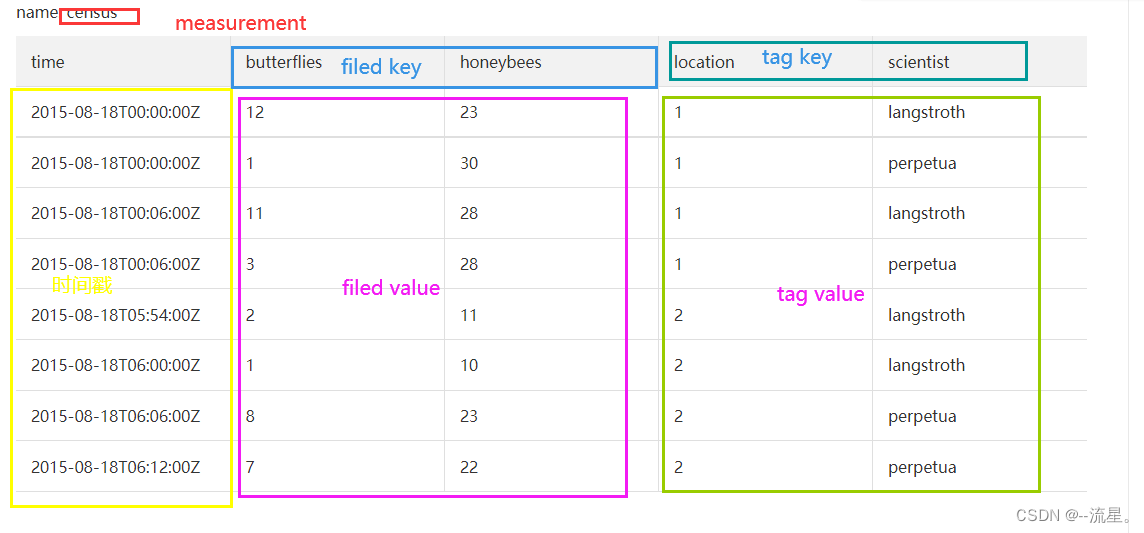The width and height of the screenshot is (1144, 533).
Task: Click the 2015-08-18T06:12:00Z timestamp cell
Action: (x=115, y=467)
